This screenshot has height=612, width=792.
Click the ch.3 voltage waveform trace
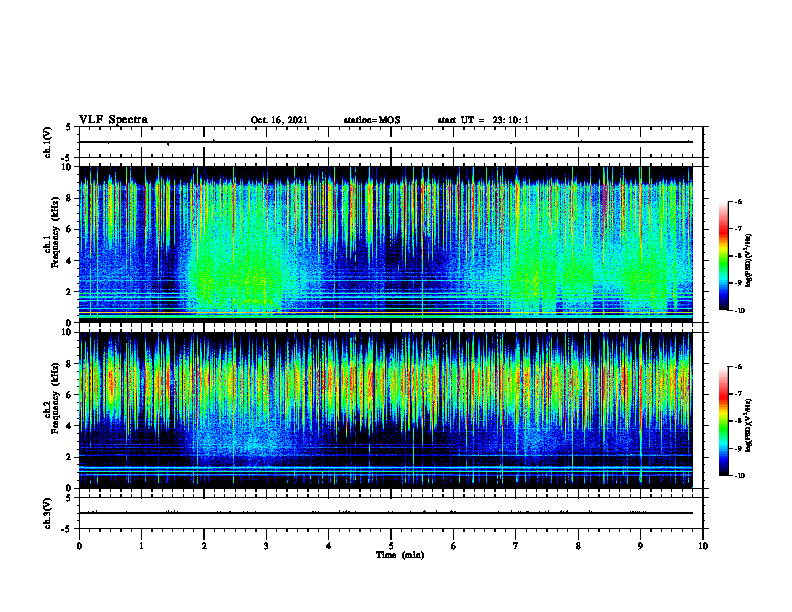[386, 513]
